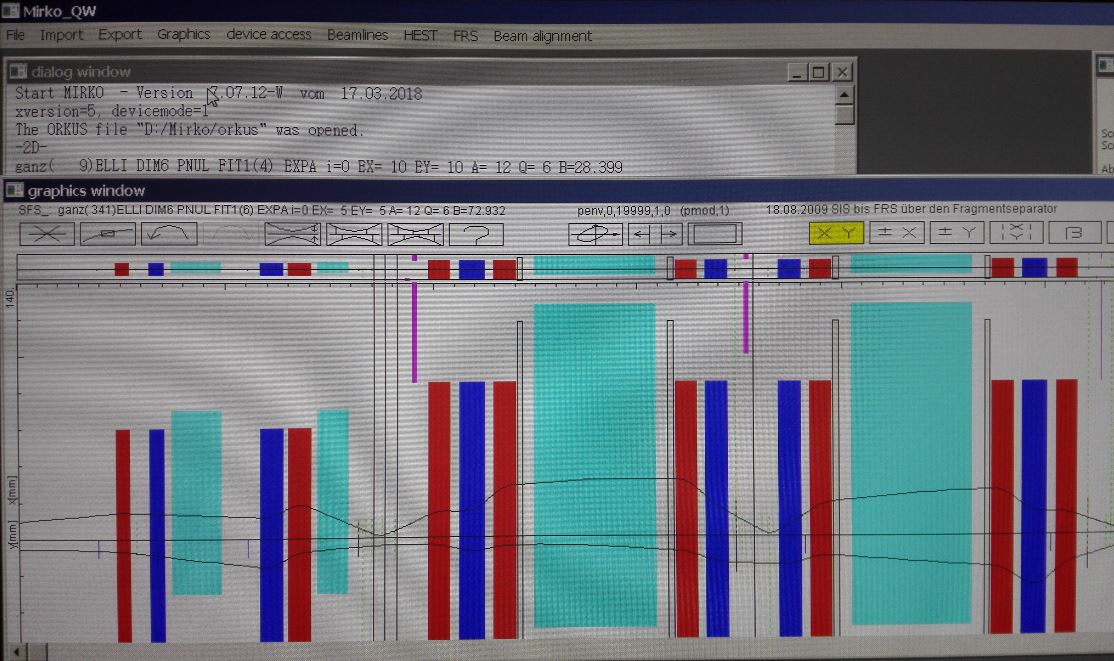Select the beamline element icon on curve

tap(108, 234)
